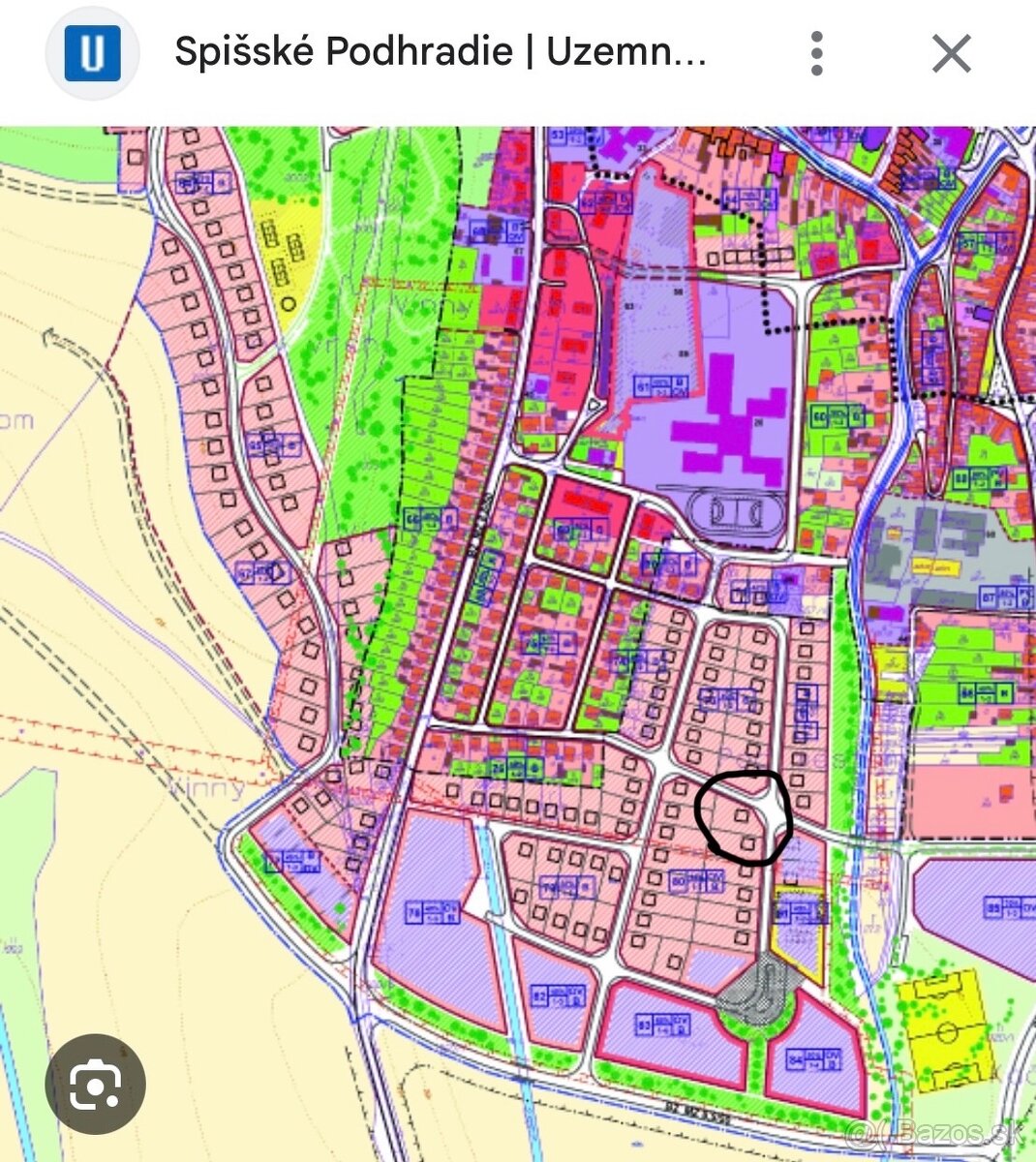Click the purple zone labeled 83
This screenshot has height=1162, width=1036.
[x=668, y=1033]
